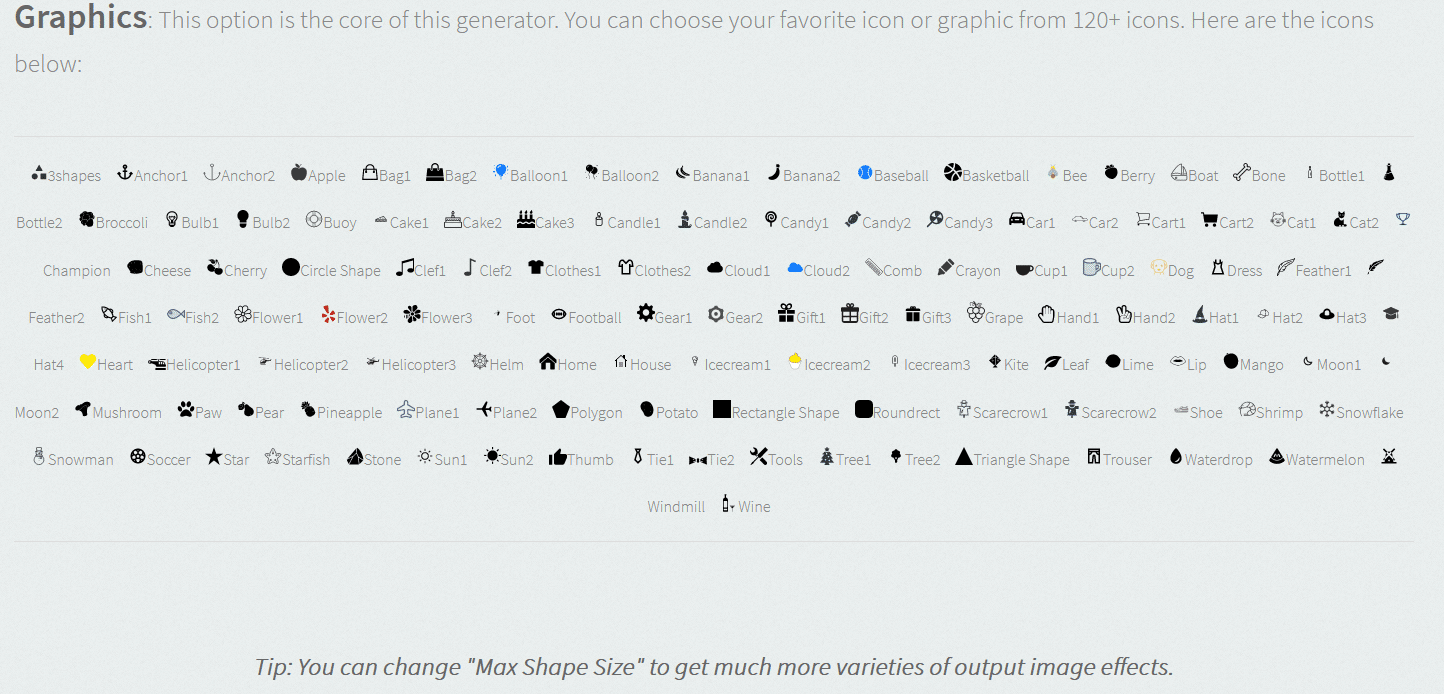Select the Helicopter1 icon

click(157, 363)
